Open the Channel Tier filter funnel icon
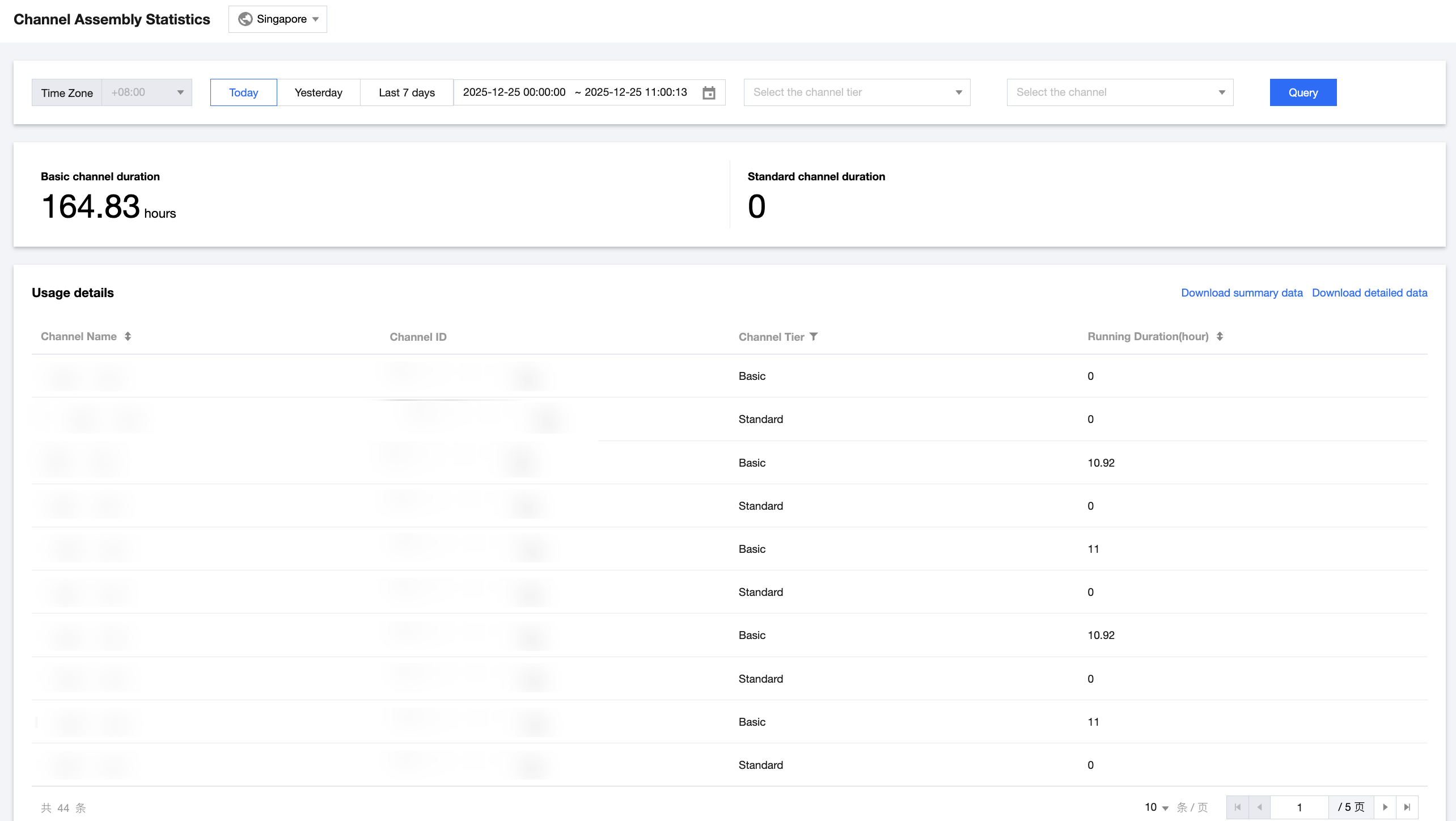 814,336
